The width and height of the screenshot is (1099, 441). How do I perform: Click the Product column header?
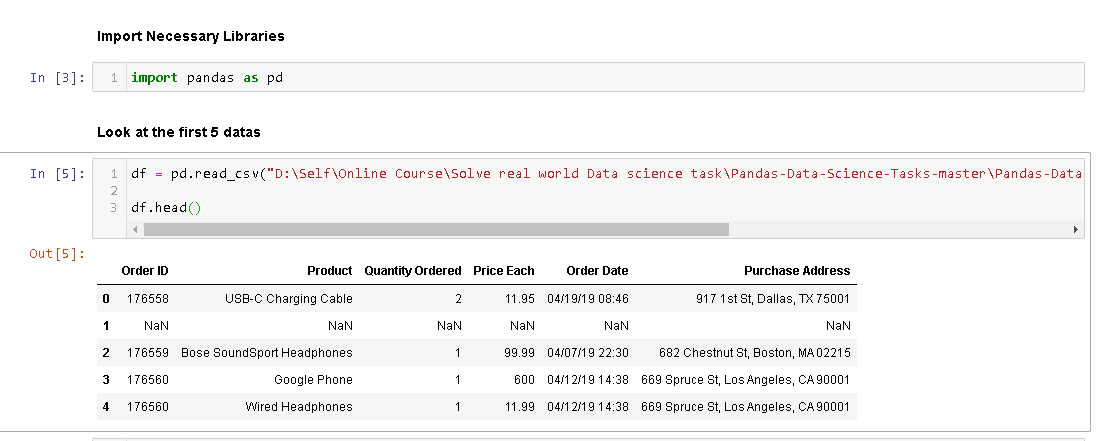click(x=329, y=271)
